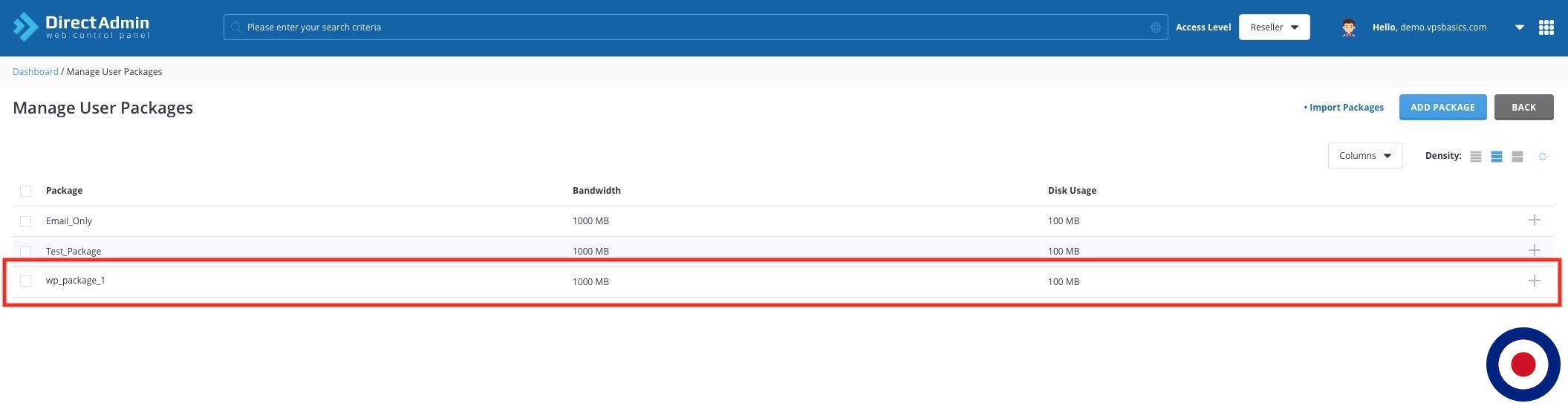Expand the user account dropdown arrow
This screenshot has height=409, width=1568.
[x=1519, y=27]
